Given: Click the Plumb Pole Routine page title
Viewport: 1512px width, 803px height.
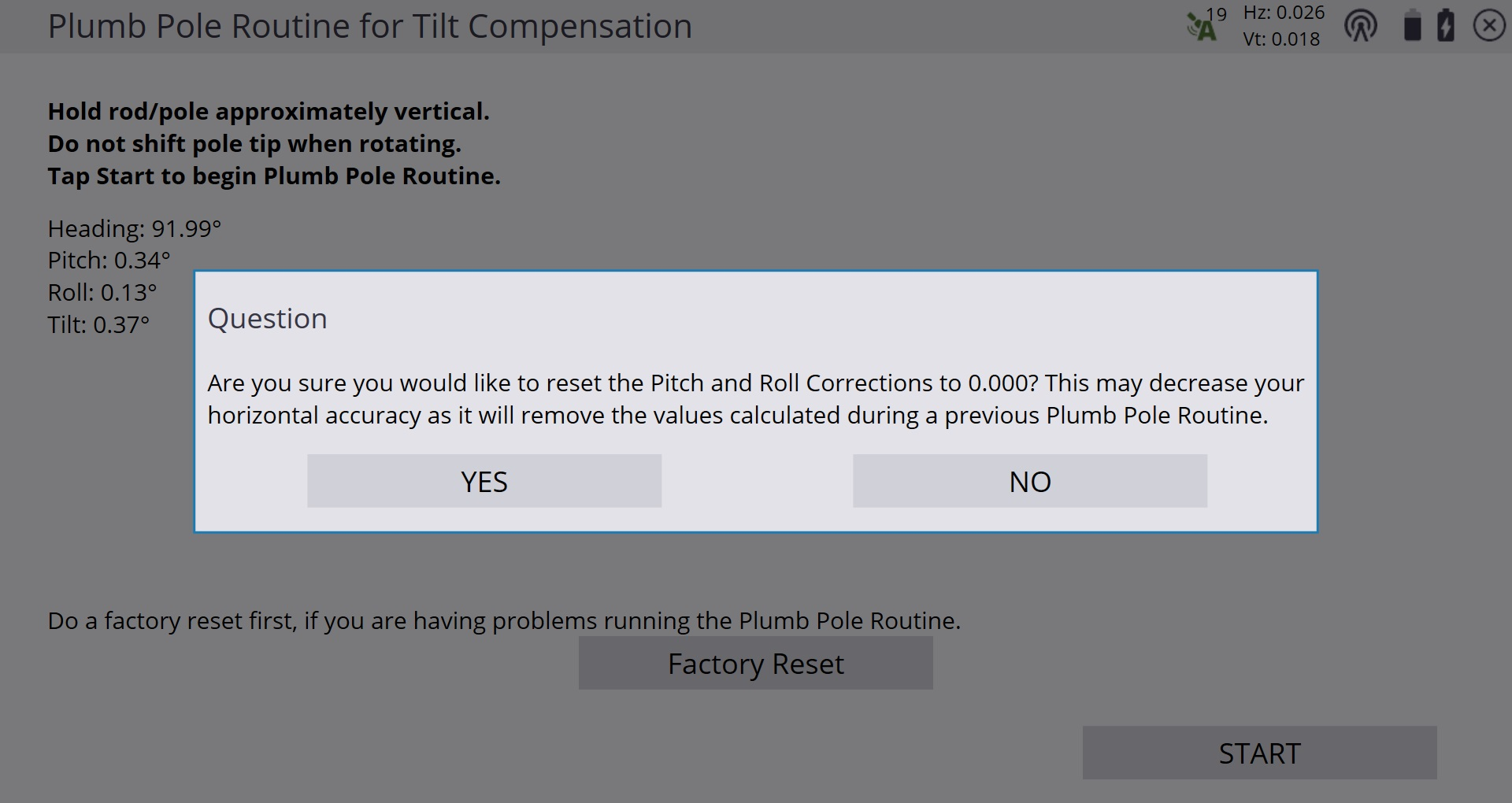Looking at the screenshot, I should [x=370, y=27].
